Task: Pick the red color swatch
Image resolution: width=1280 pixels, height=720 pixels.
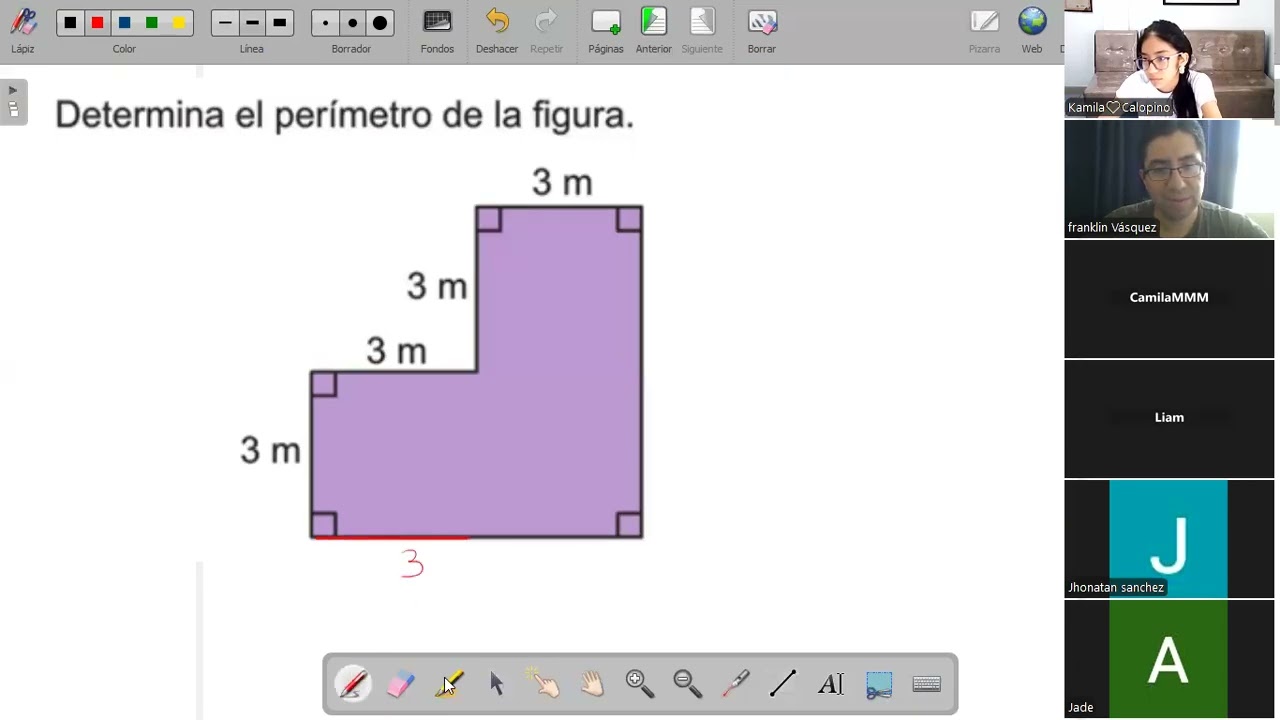Action: click(x=97, y=23)
